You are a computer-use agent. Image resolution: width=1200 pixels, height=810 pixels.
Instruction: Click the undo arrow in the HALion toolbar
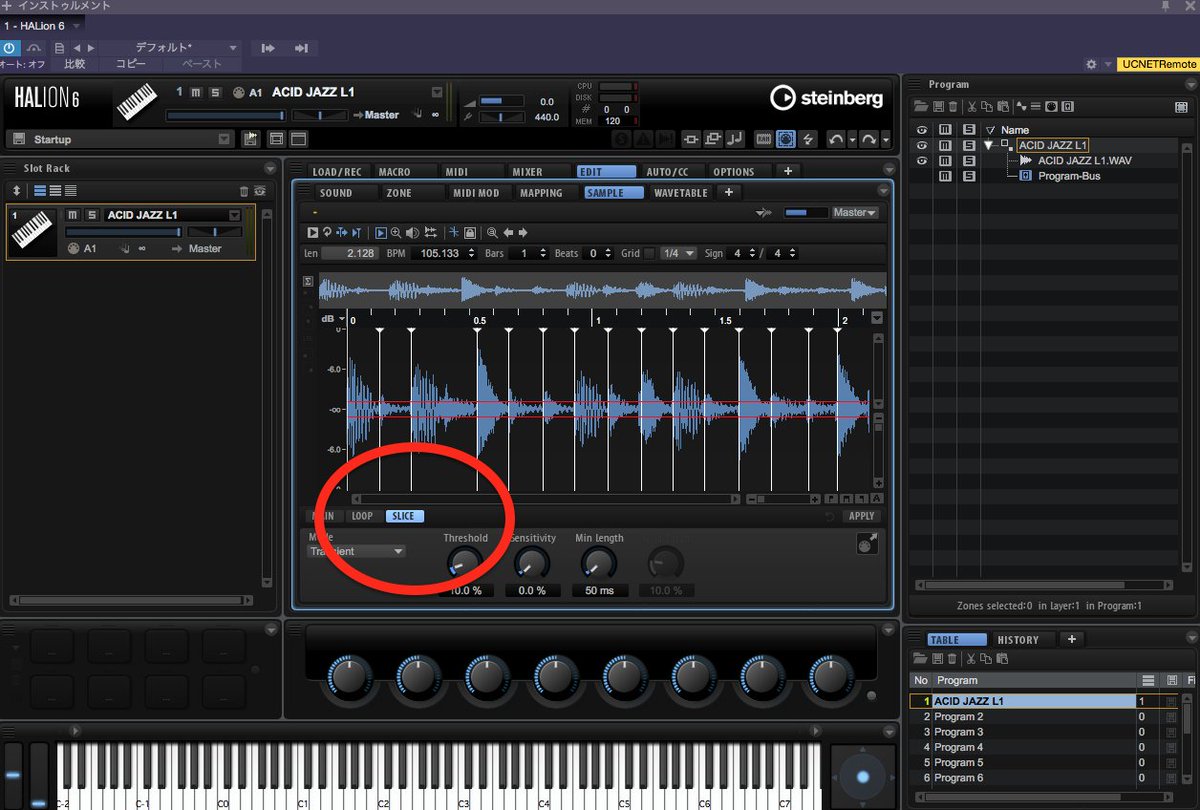[x=838, y=139]
